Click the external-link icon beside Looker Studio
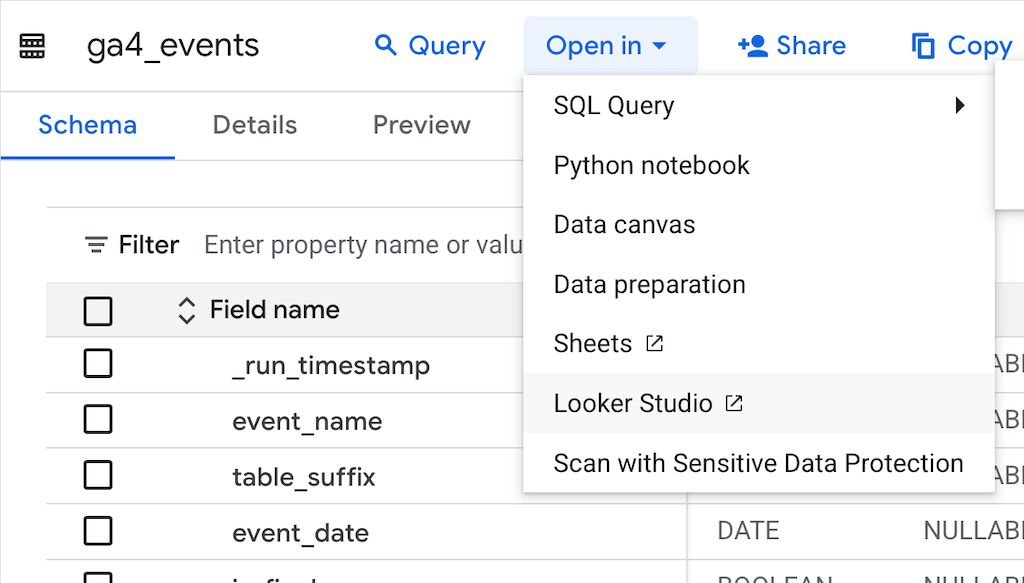1024x583 pixels. (x=734, y=403)
